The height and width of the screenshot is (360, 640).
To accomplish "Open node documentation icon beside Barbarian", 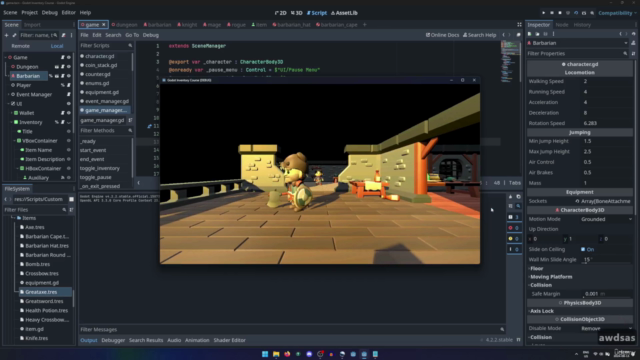I will (633, 43).
